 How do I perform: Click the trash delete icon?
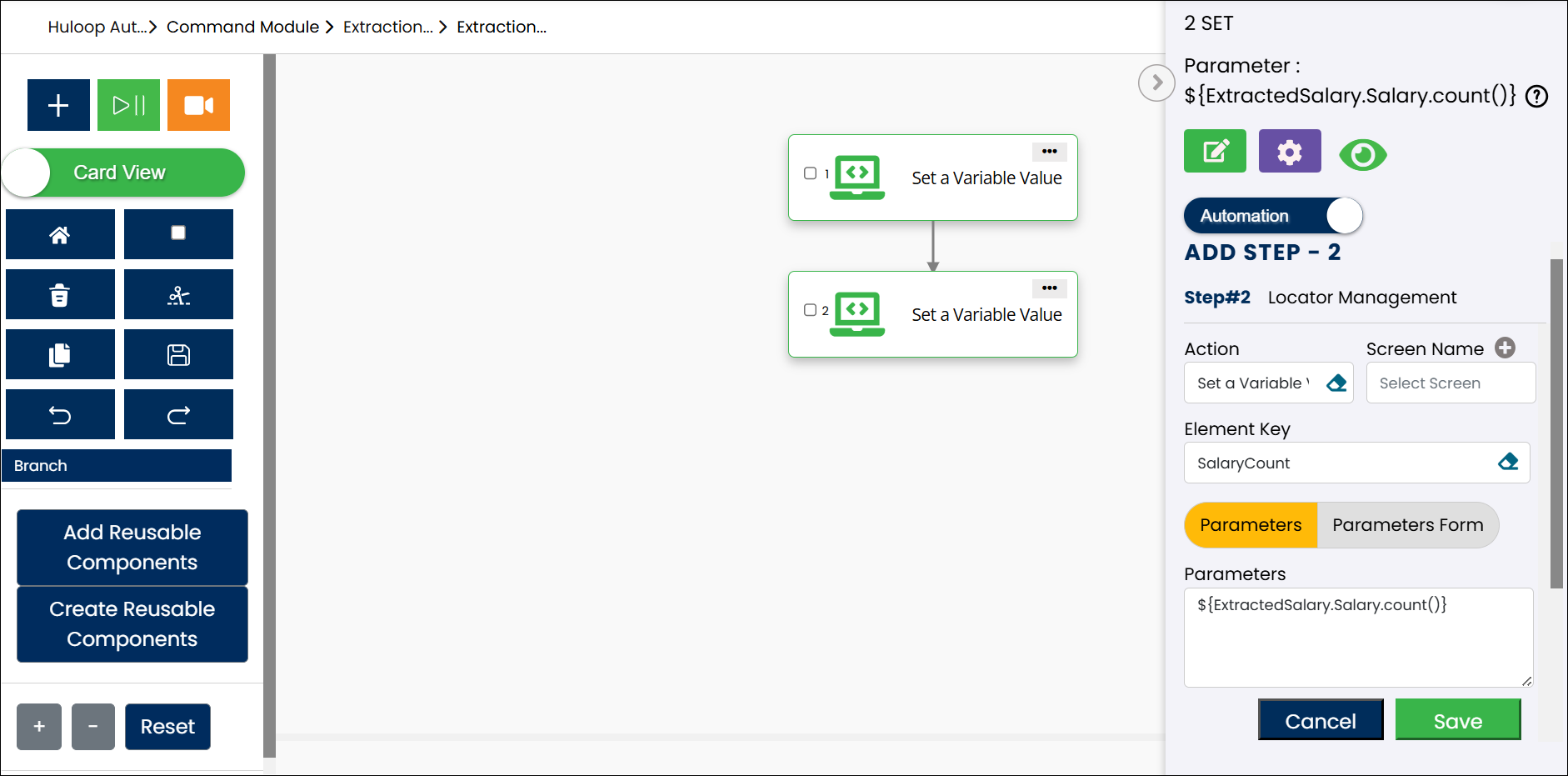tap(60, 295)
